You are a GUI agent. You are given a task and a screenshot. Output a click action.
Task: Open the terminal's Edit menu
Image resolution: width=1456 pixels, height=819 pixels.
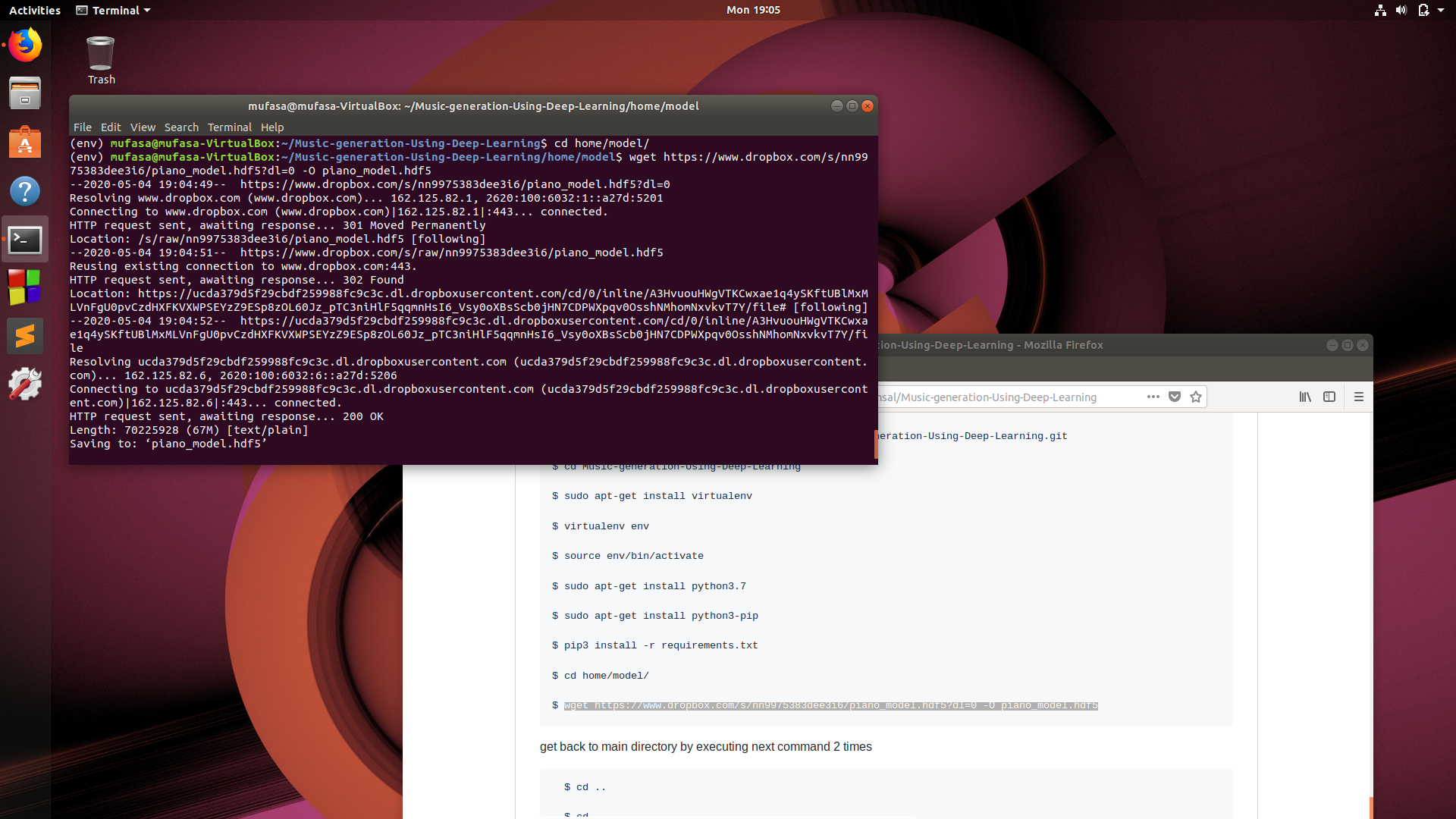point(111,127)
